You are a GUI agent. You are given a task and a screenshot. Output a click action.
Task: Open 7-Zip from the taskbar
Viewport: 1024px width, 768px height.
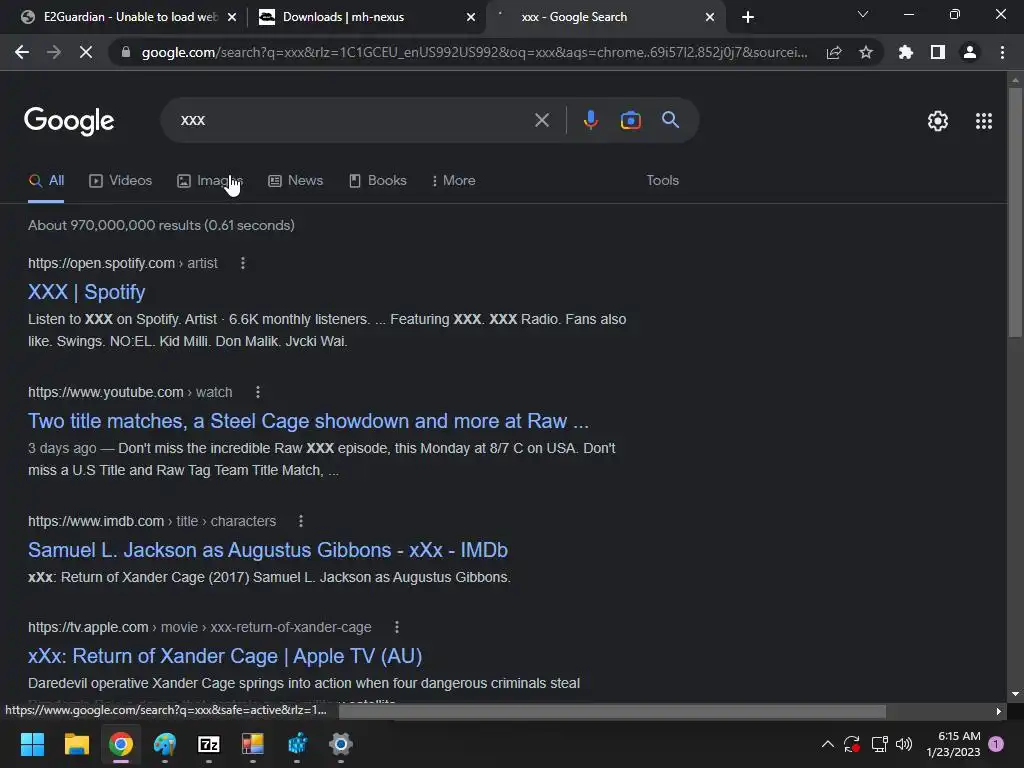click(x=209, y=744)
